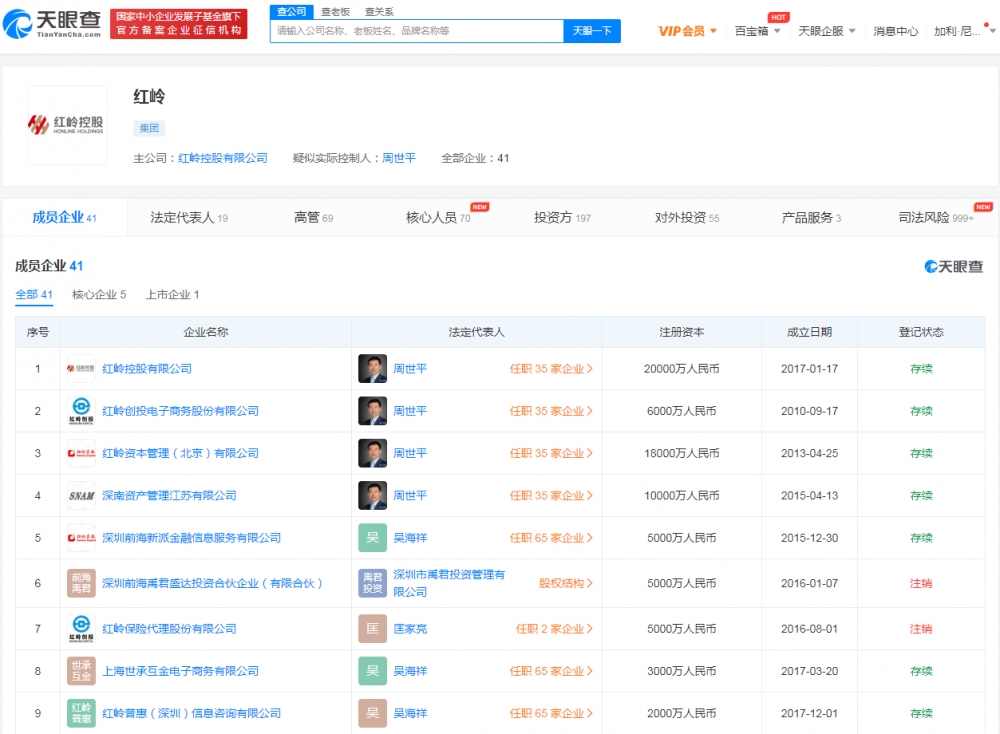
Task: Expand 任职 35 家企业 for row 1
Action: point(551,369)
